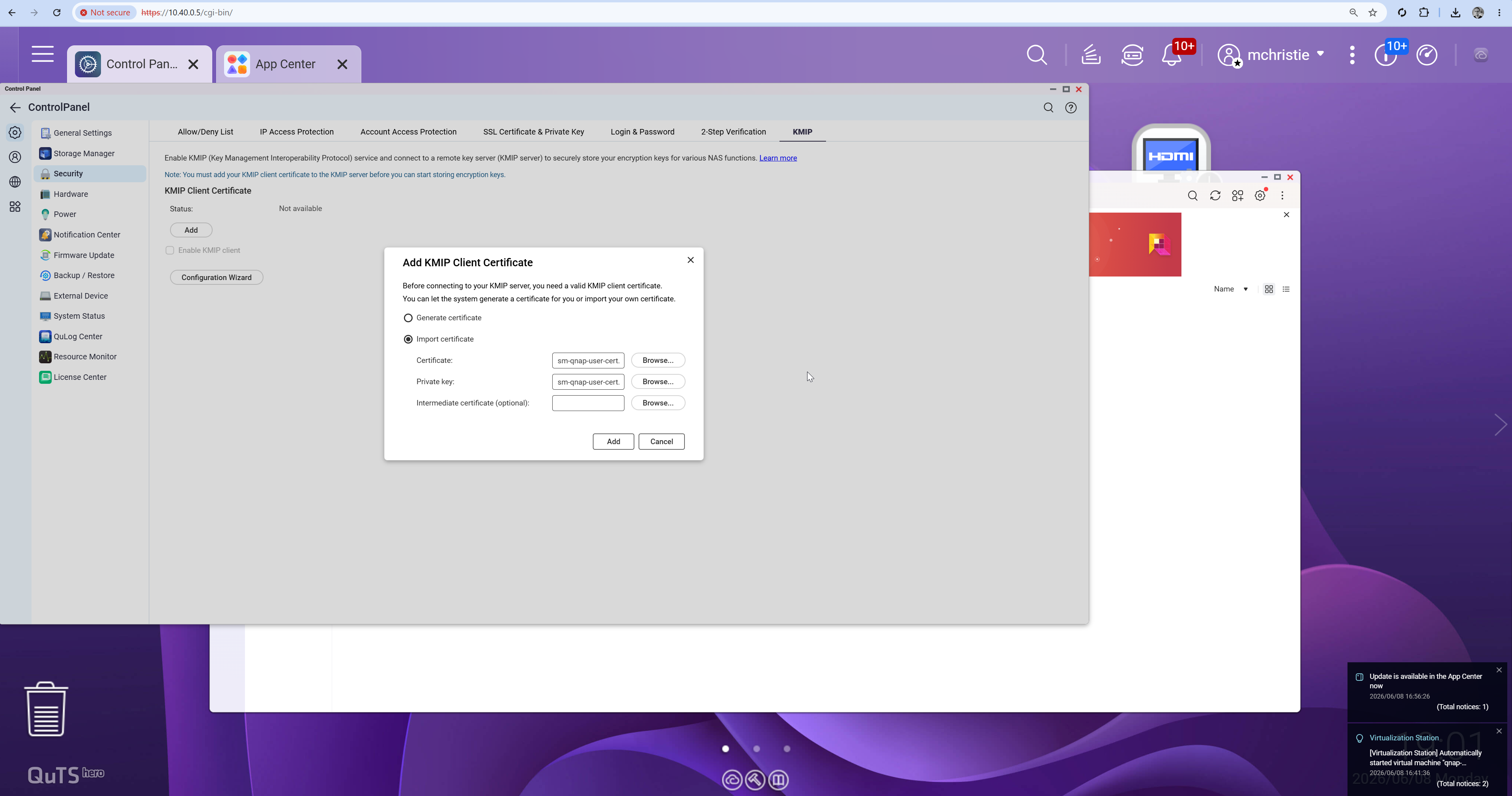Open General Settings in sidebar
The height and width of the screenshot is (796, 1512).
90,133
